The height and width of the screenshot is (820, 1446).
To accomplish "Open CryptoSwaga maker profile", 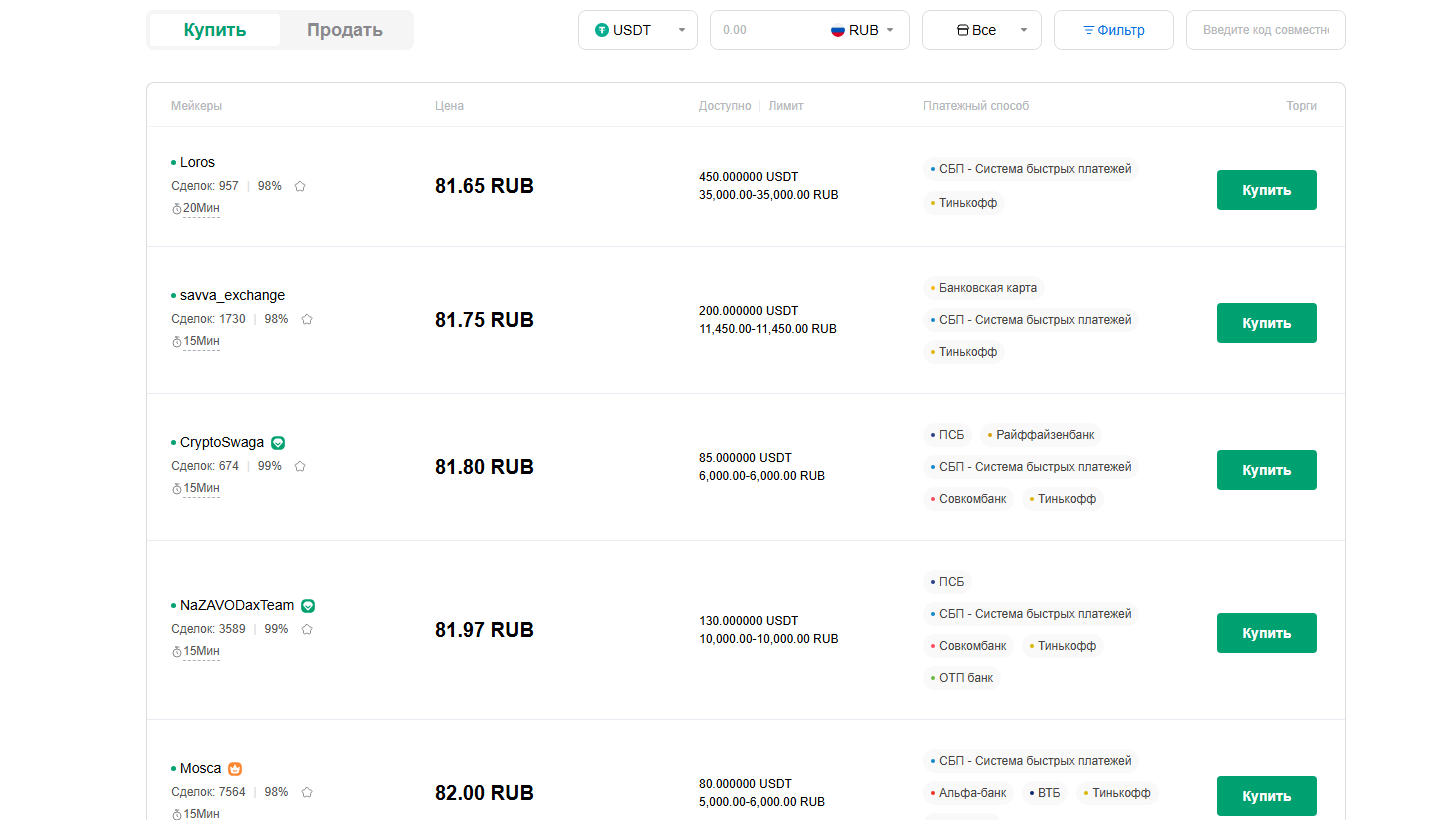I will pyautogui.click(x=222, y=442).
